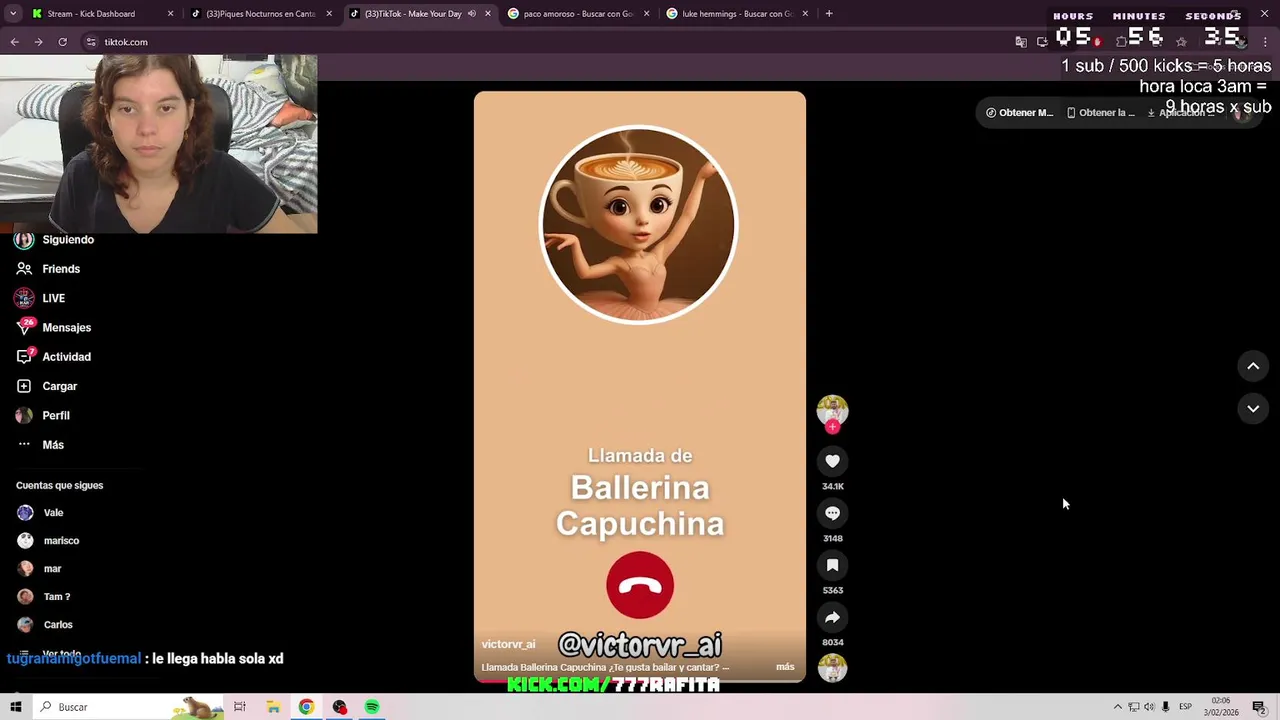Open site information icon in address bar

click(91, 42)
